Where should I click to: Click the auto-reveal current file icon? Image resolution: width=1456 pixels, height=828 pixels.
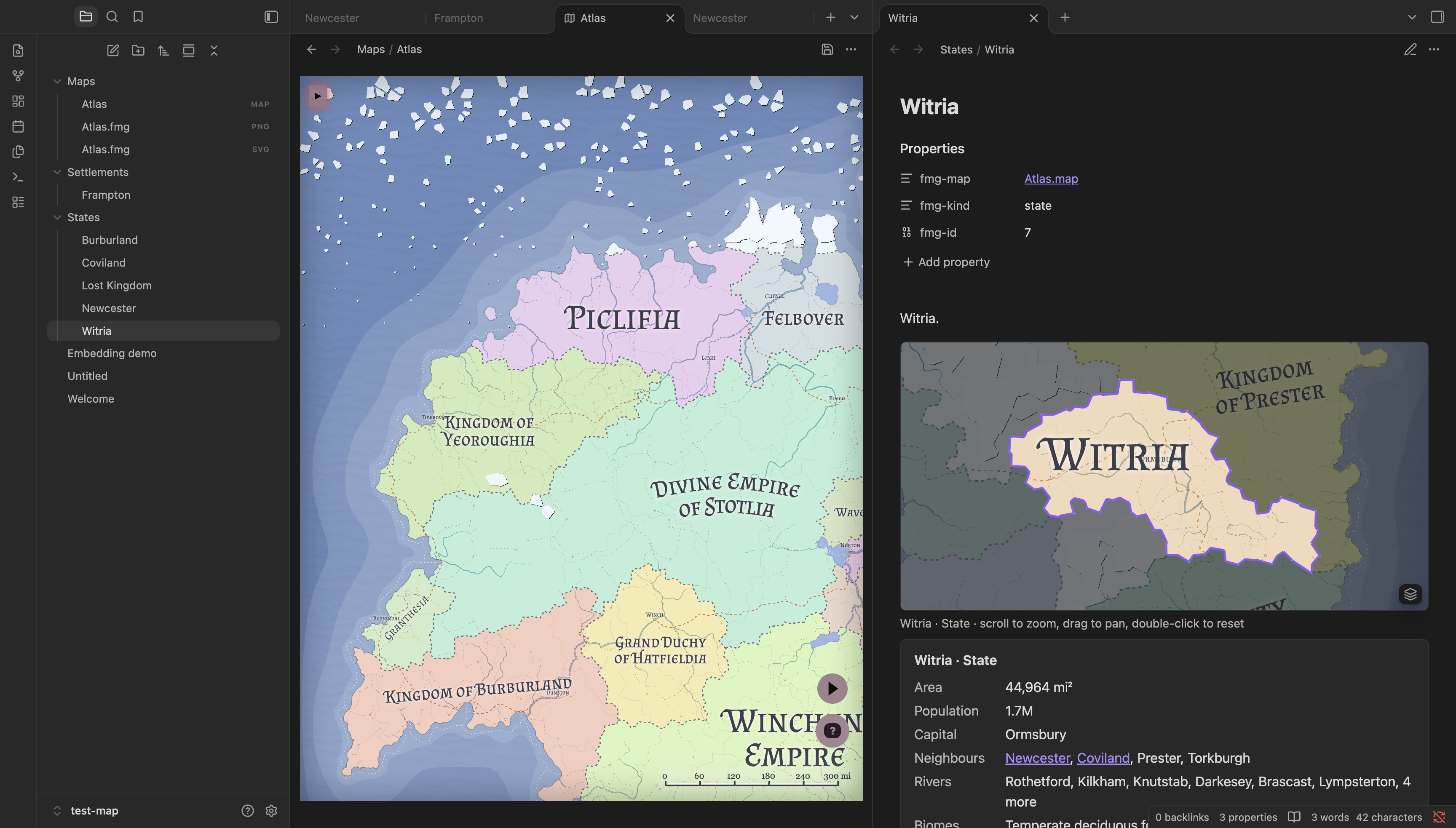click(x=189, y=51)
